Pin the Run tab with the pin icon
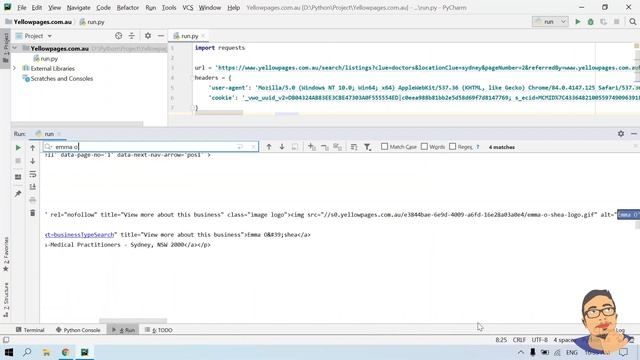640x360 pixels. [x=18, y=193]
